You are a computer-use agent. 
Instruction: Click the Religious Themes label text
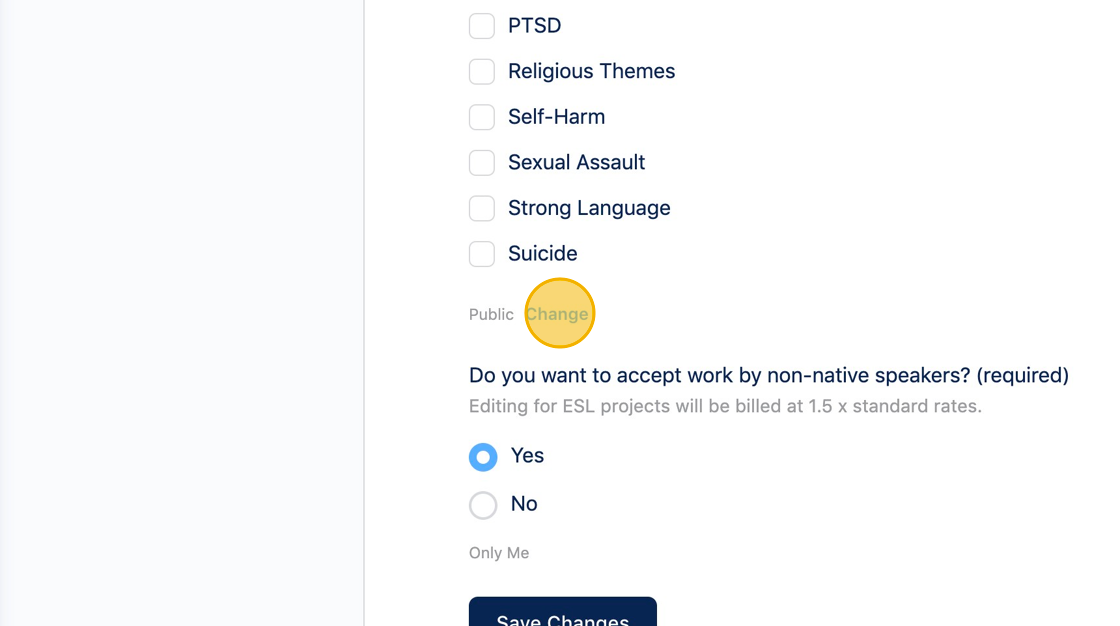(591, 72)
